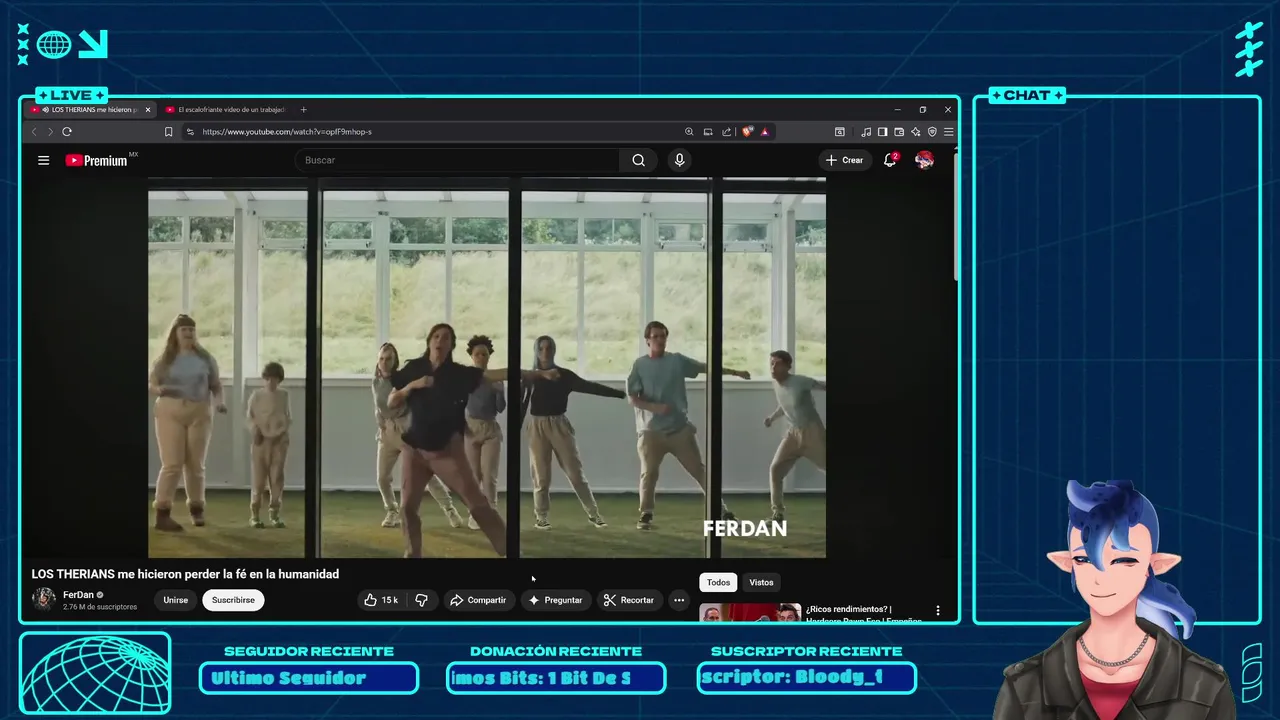Click Recortar clip button
The width and height of the screenshot is (1280, 720).
(x=629, y=600)
